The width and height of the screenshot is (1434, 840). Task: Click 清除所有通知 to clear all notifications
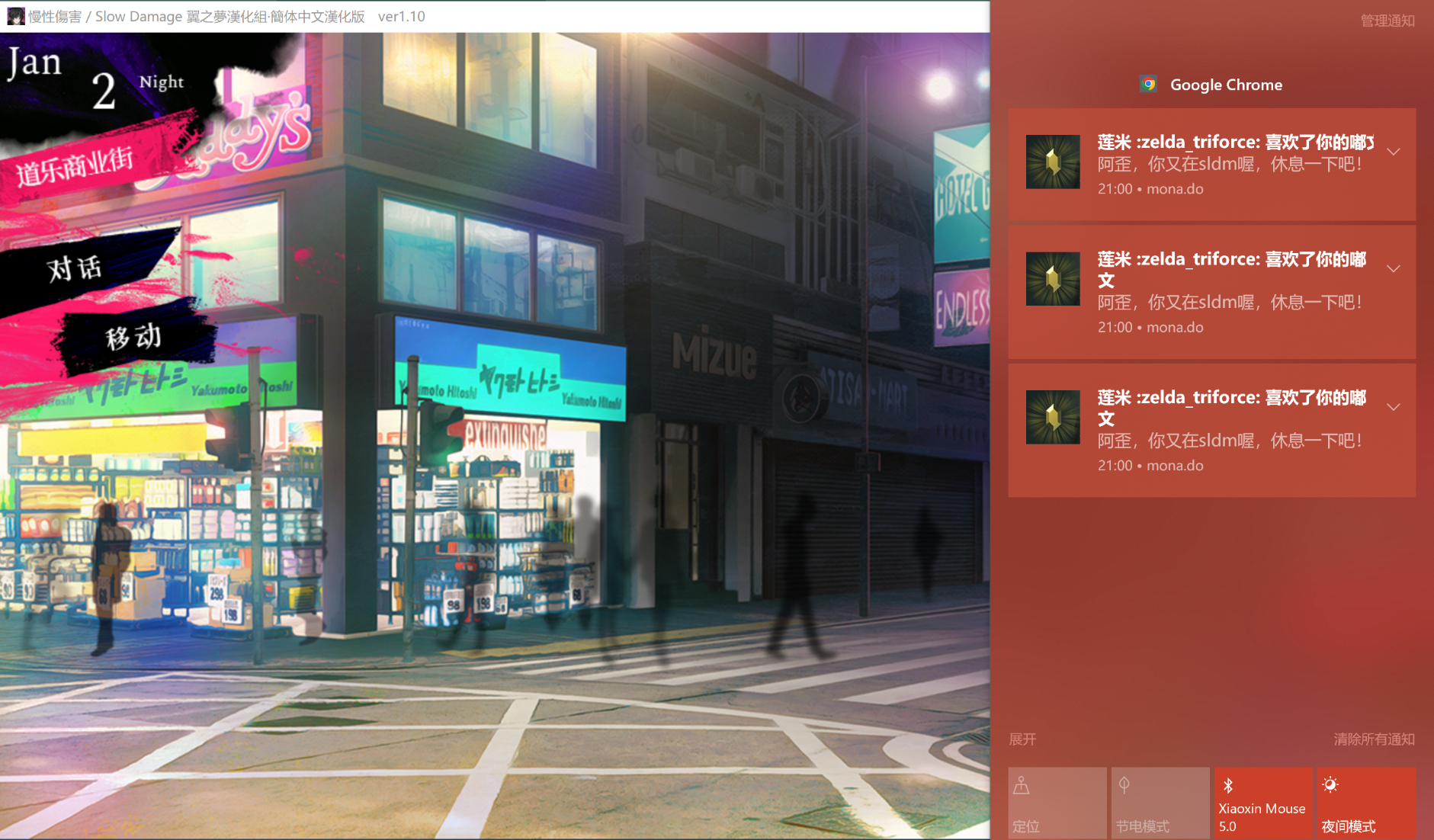(x=1374, y=739)
